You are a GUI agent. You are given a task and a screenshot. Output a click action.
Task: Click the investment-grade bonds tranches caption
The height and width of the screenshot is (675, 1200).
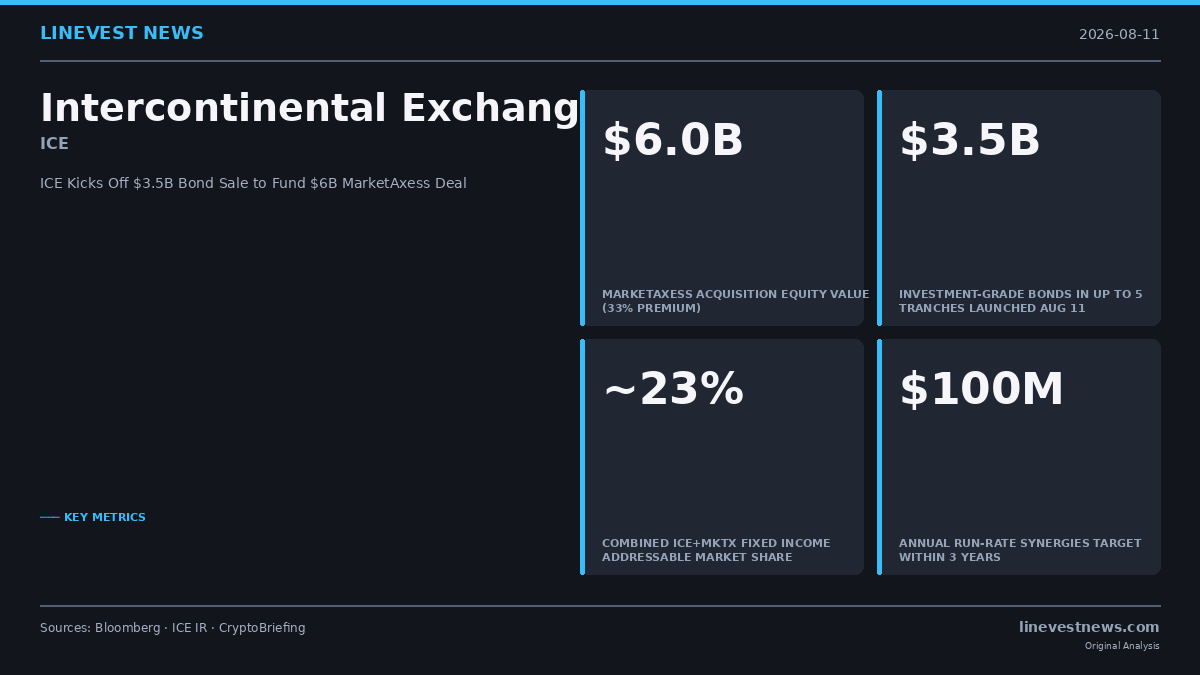pyautogui.click(x=1020, y=302)
